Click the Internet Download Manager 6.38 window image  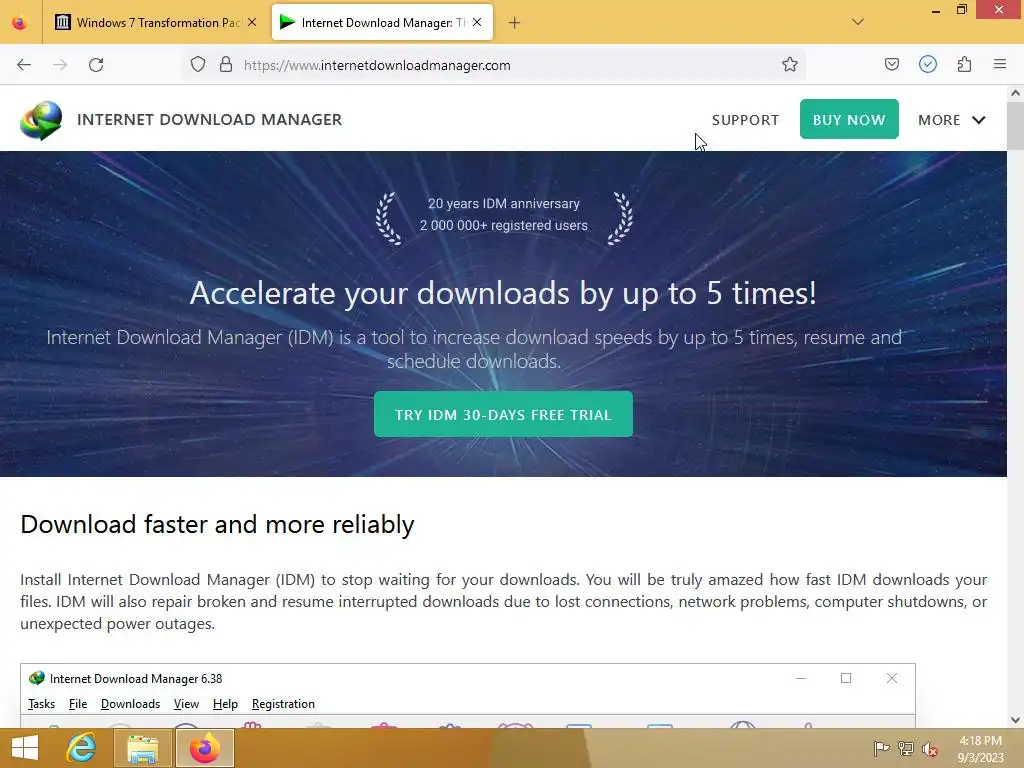tap(468, 696)
